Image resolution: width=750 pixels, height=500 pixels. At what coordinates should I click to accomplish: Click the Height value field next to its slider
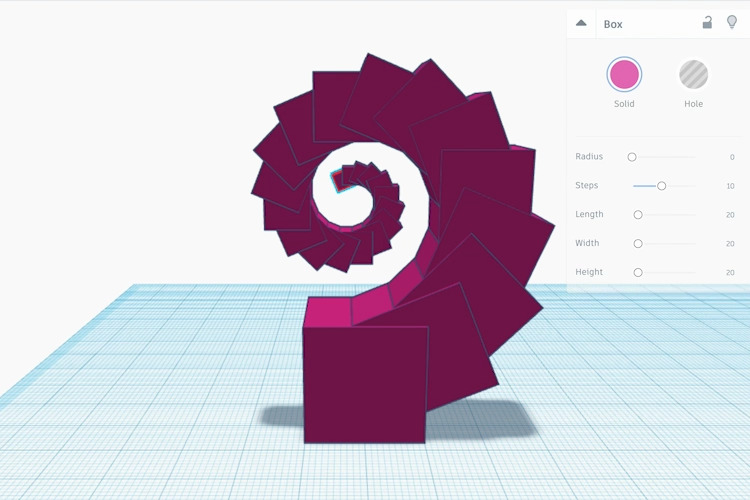click(729, 272)
